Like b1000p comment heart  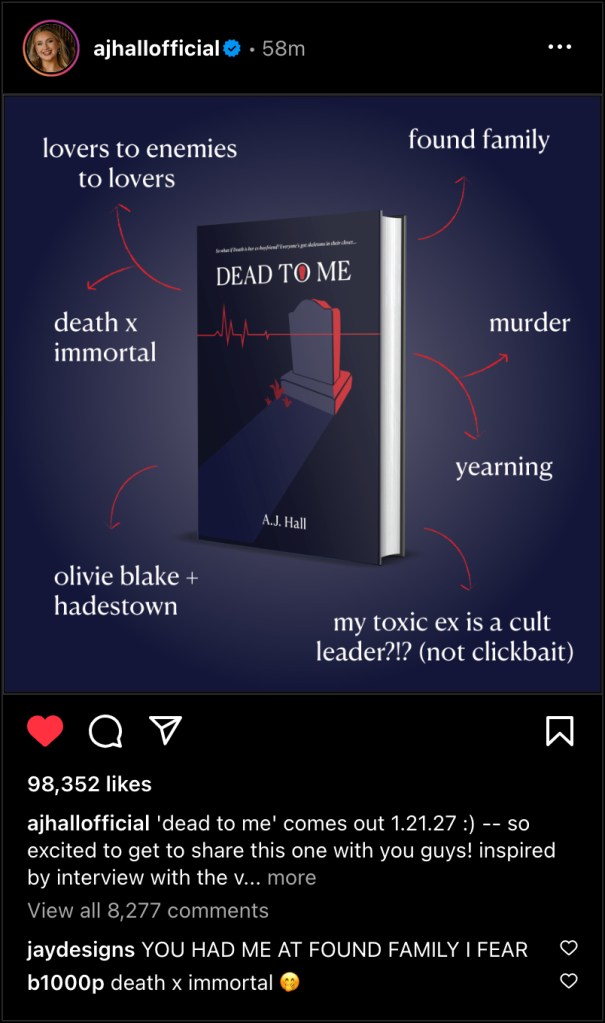(569, 981)
